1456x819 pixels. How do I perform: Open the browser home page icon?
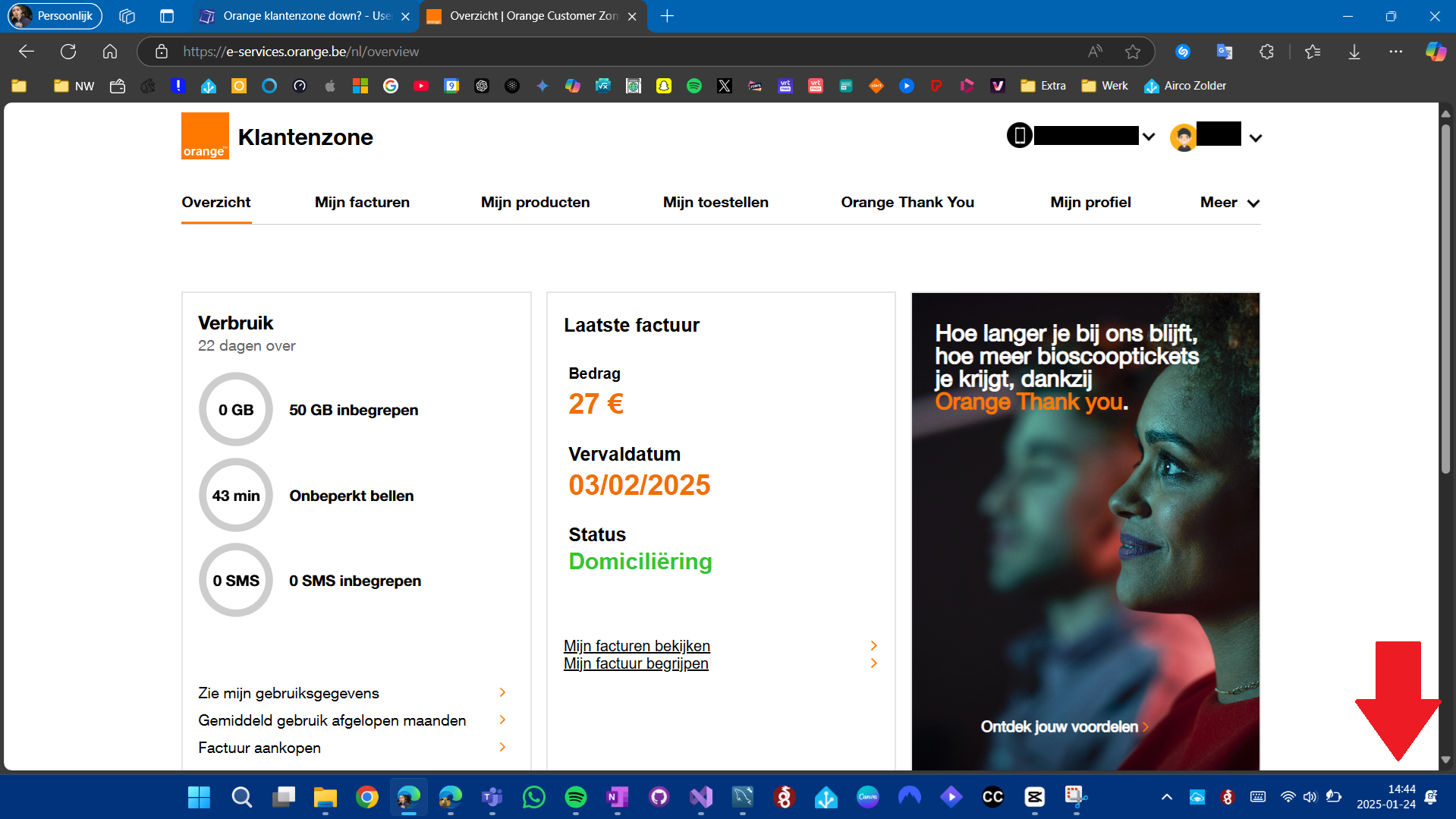(110, 52)
